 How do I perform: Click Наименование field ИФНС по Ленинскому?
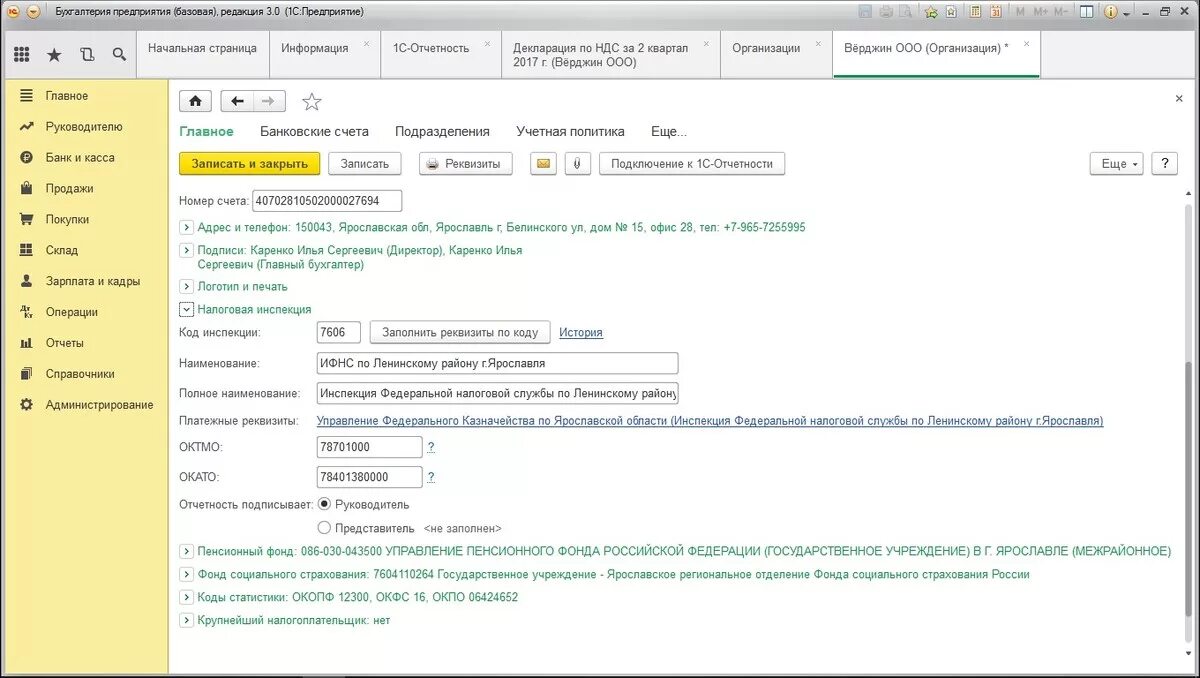click(x=497, y=363)
